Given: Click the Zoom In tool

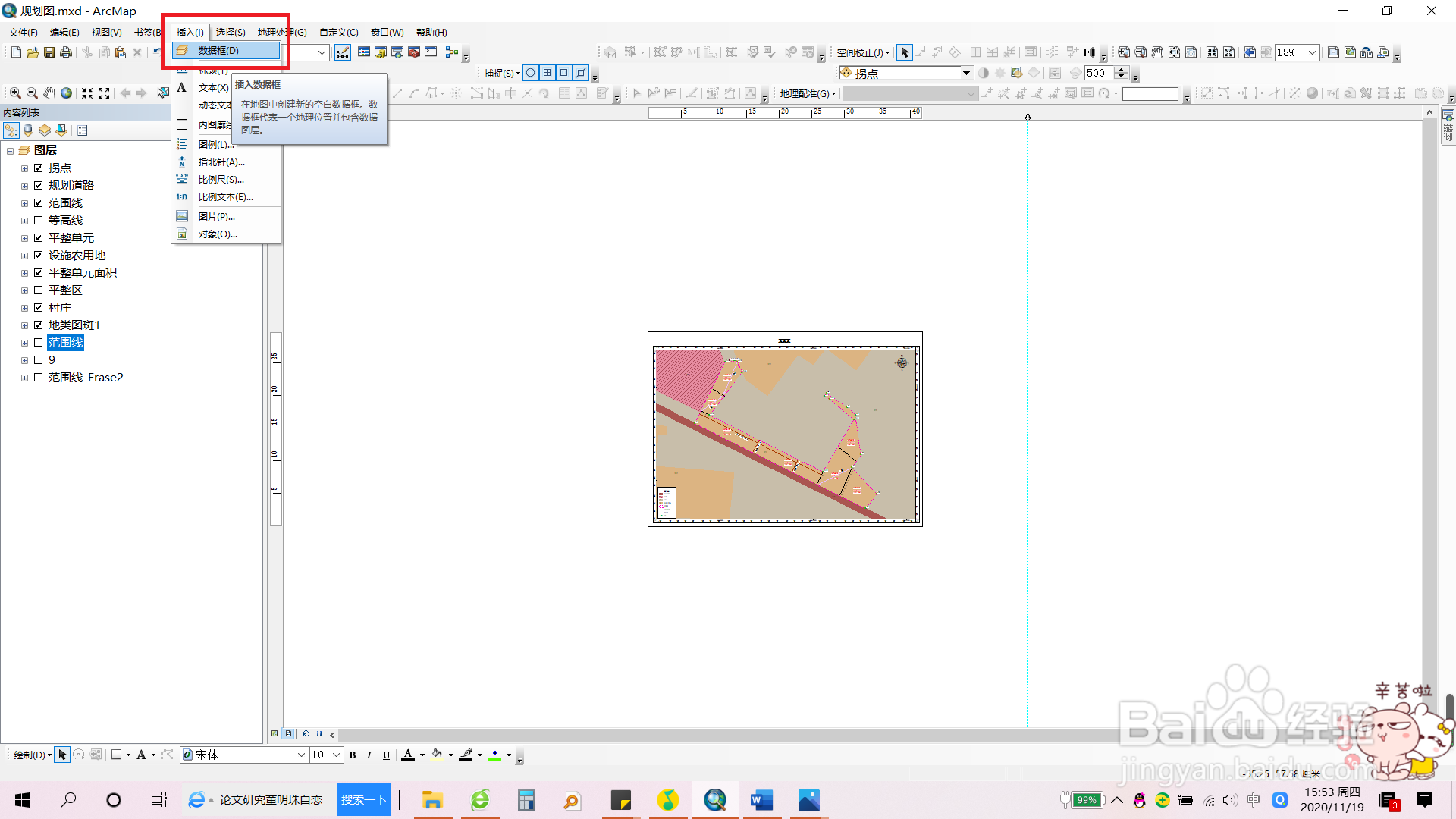Looking at the screenshot, I should [x=15, y=93].
